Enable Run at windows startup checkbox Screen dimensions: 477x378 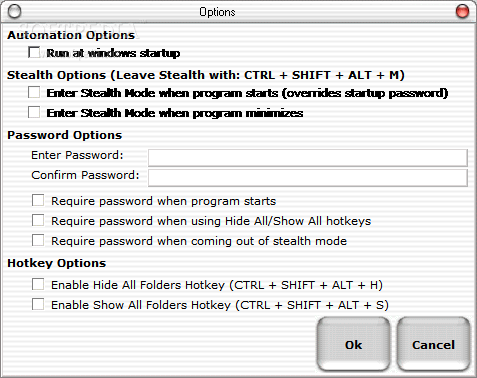click(x=34, y=52)
